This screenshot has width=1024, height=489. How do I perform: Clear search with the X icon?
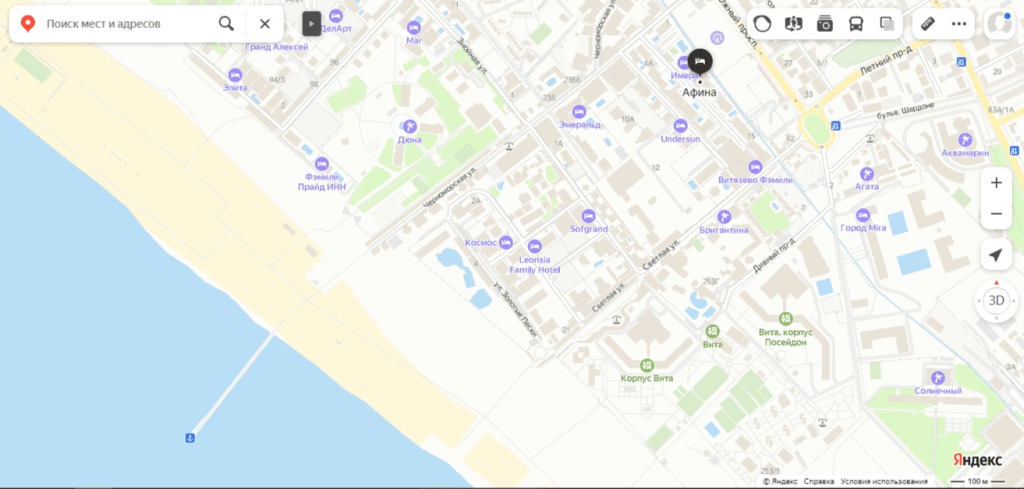click(x=264, y=23)
